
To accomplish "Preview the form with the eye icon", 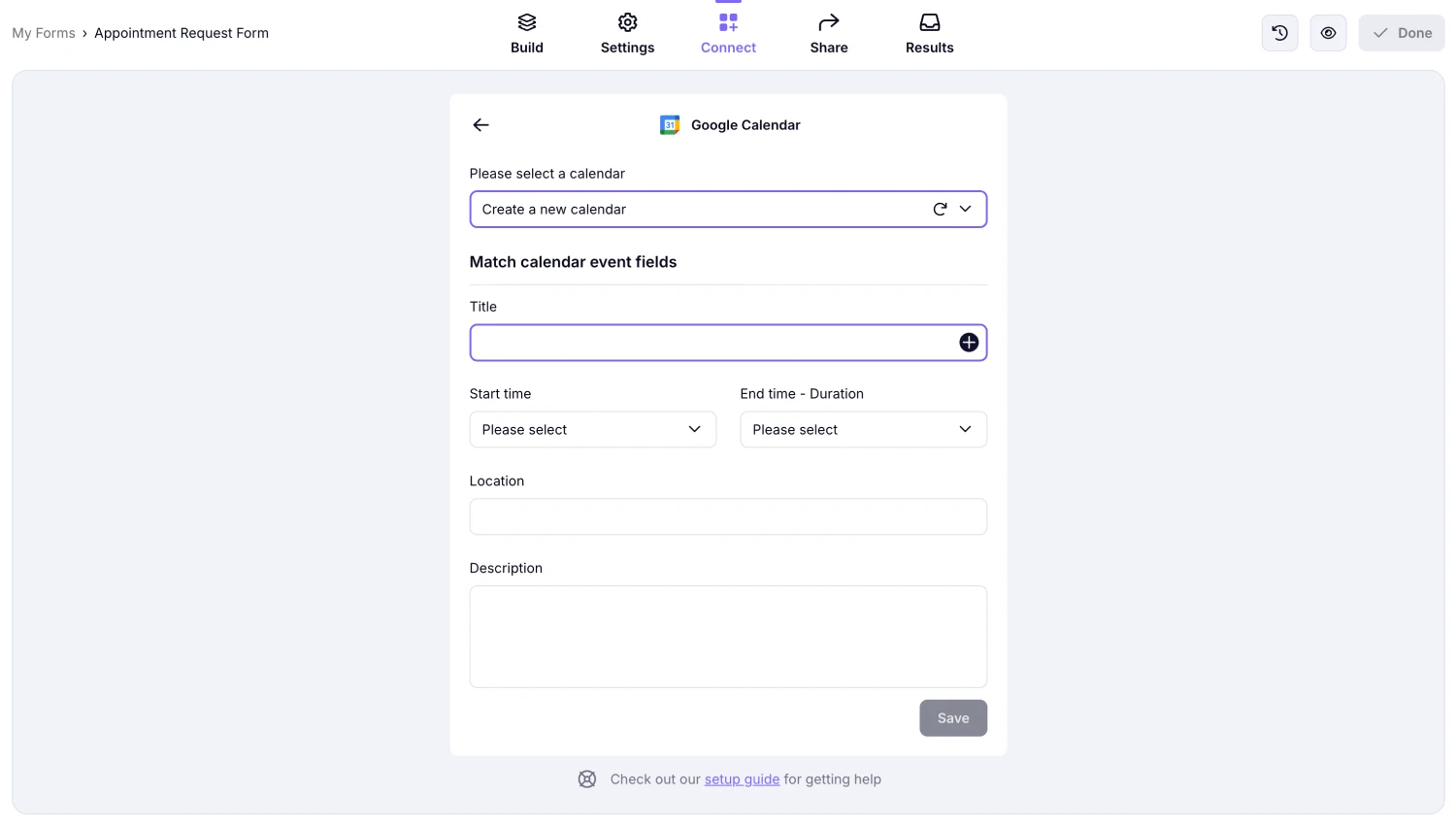I will 1328,32.
